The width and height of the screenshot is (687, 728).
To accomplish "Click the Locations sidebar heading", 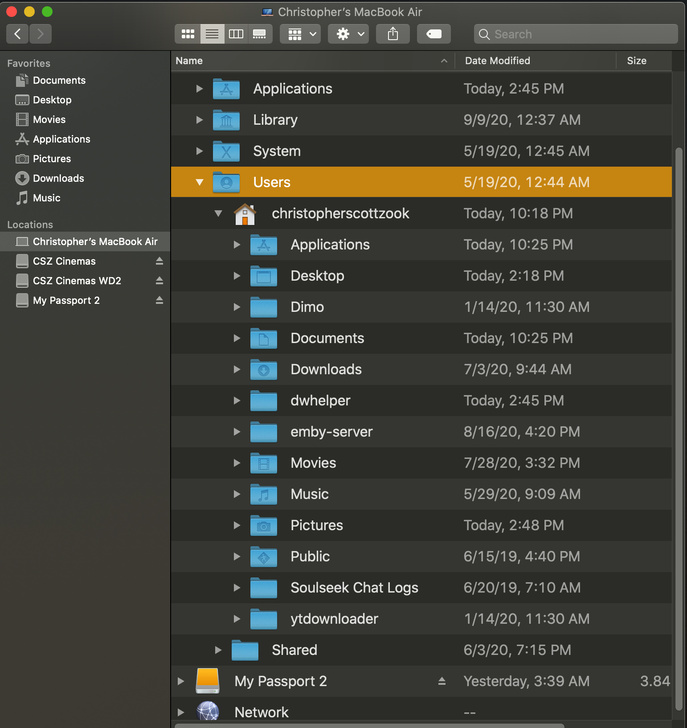I will [30, 224].
